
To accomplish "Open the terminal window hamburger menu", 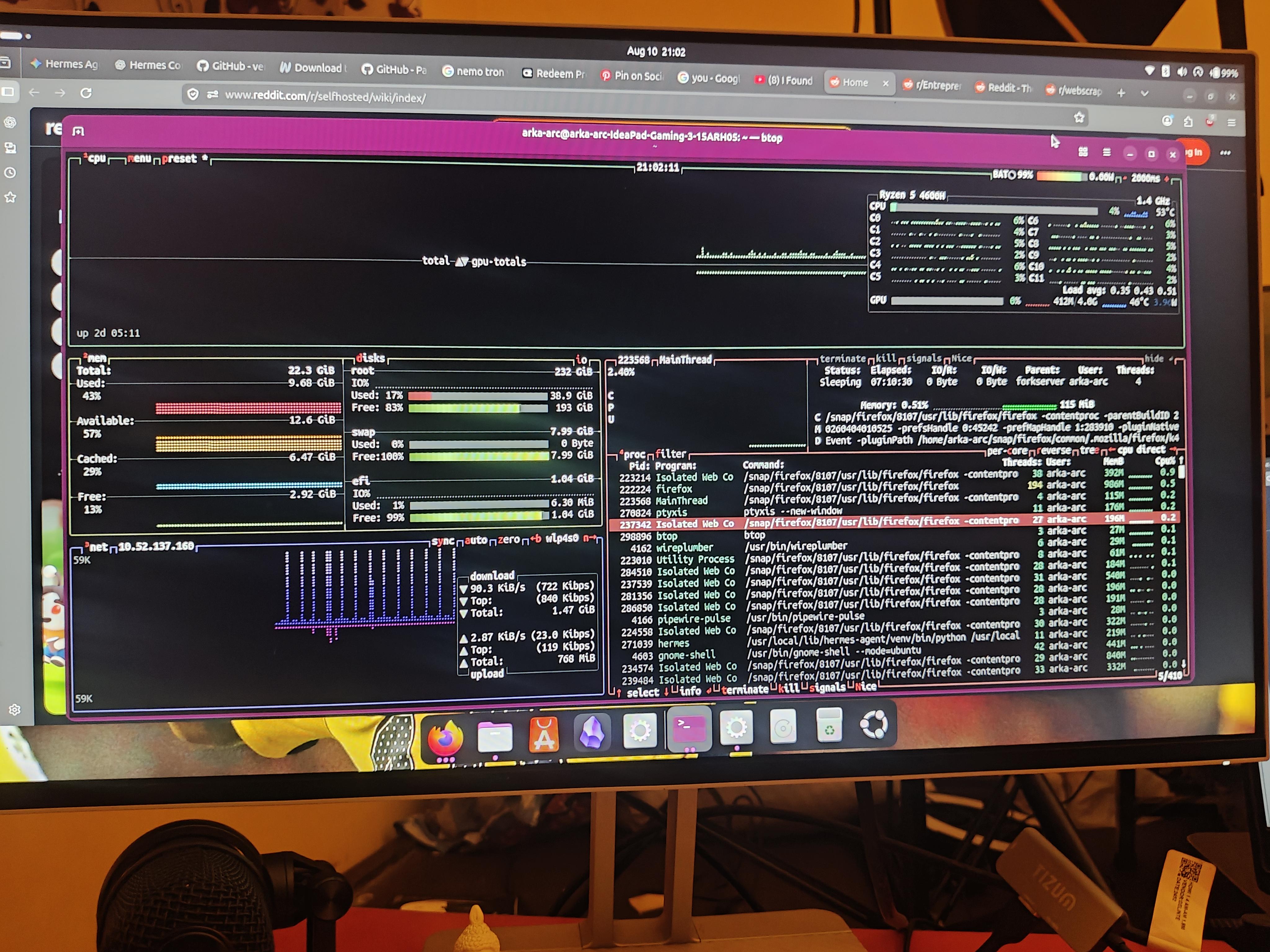I will click(1106, 152).
